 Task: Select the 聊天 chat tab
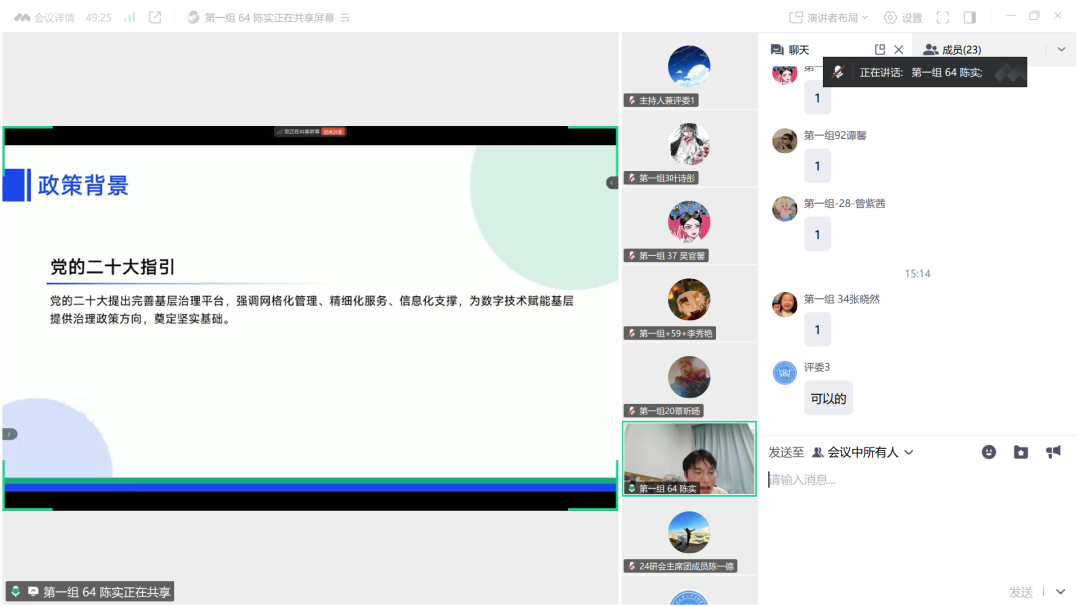pyautogui.click(x=790, y=49)
